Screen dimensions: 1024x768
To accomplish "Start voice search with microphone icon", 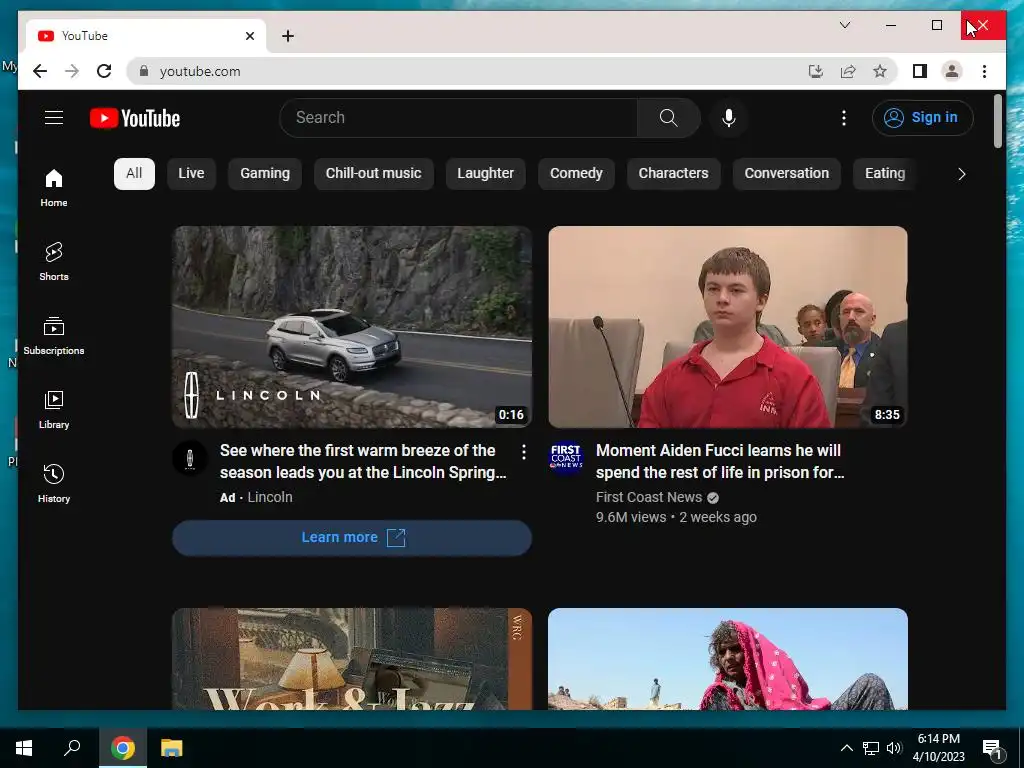I will [x=729, y=118].
